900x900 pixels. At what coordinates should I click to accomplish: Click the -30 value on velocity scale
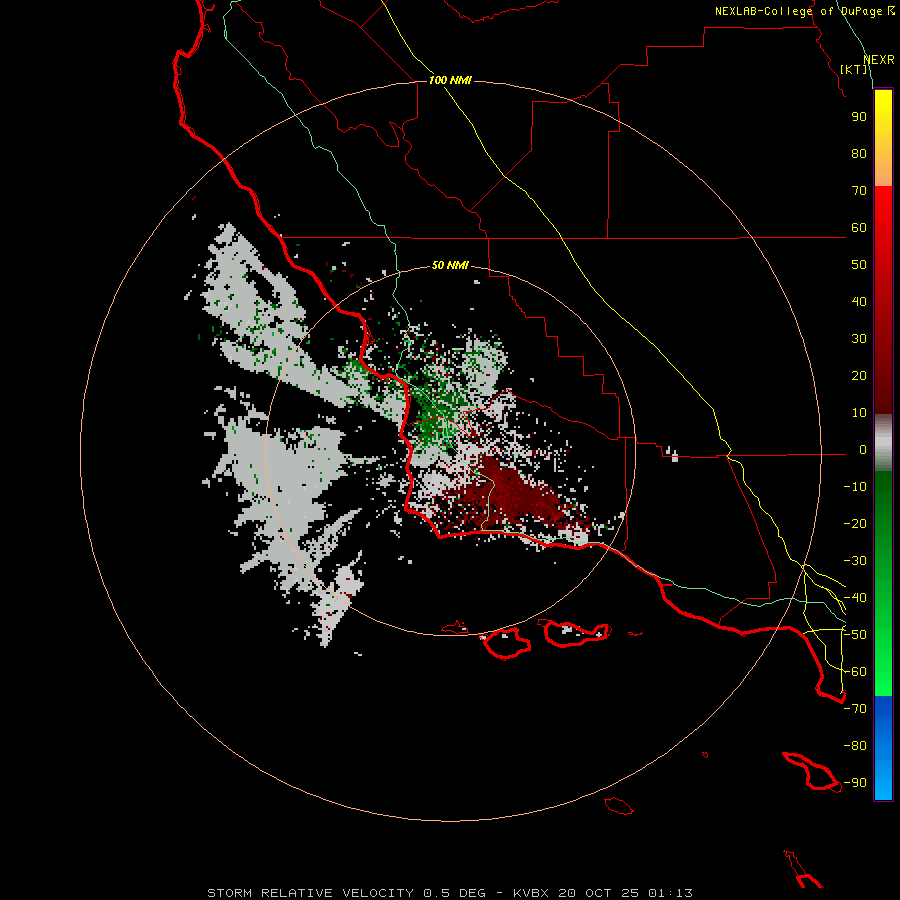pyautogui.click(x=855, y=561)
